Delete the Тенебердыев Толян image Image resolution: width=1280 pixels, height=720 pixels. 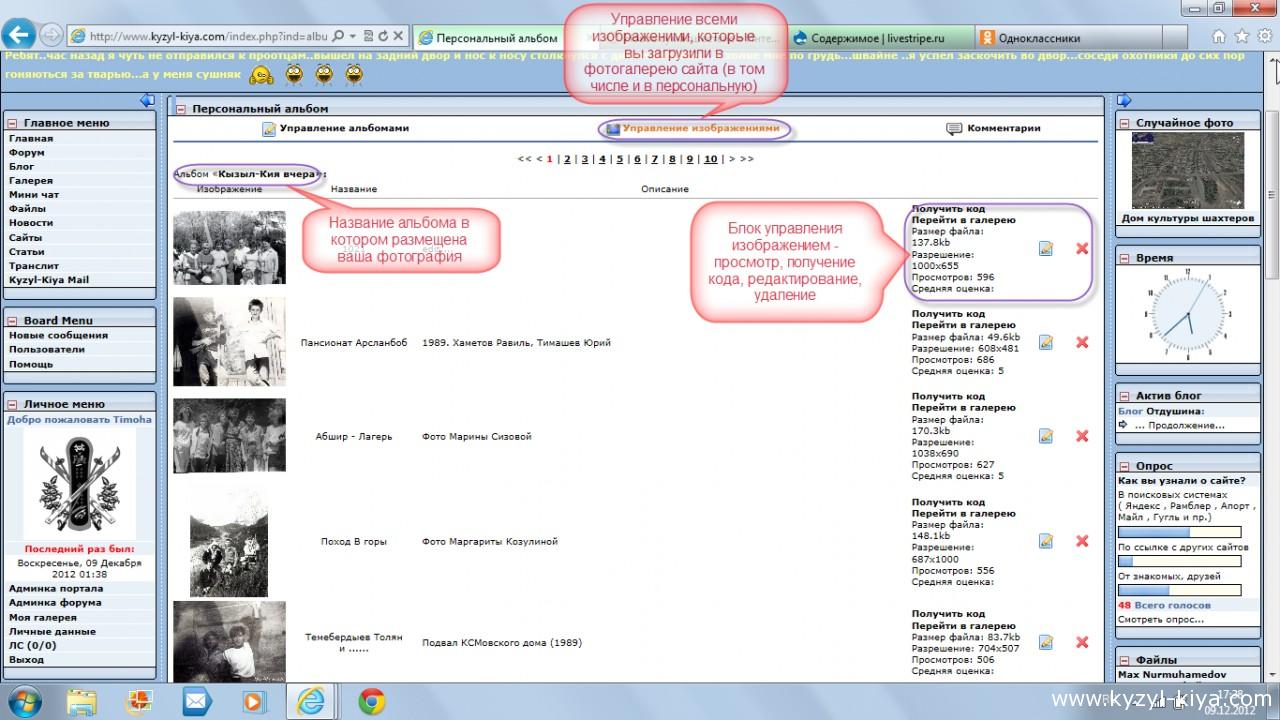(1082, 642)
